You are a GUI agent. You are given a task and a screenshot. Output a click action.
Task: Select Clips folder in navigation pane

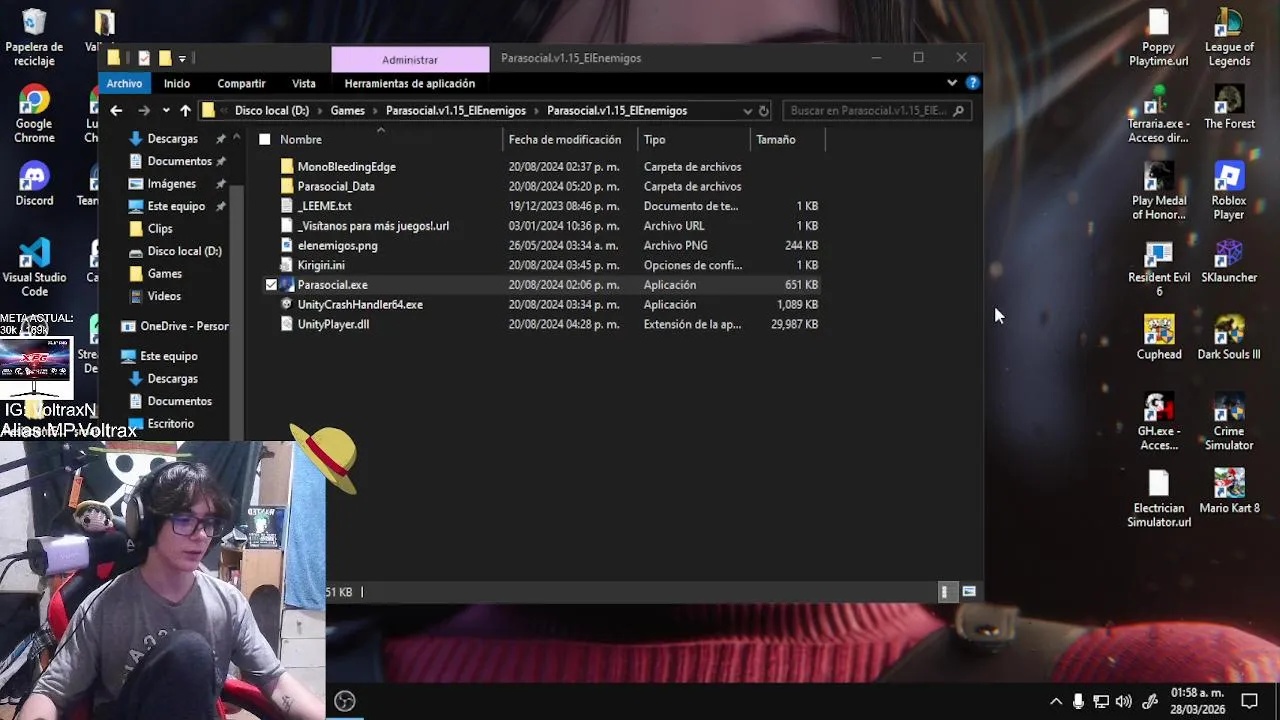(160, 229)
